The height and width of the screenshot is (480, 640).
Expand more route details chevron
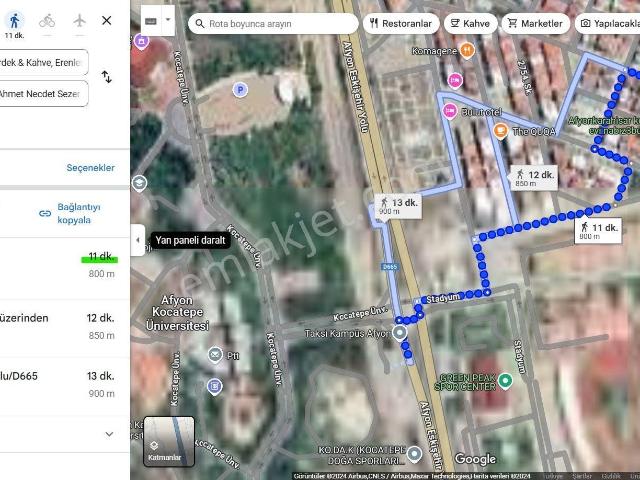pos(109,434)
